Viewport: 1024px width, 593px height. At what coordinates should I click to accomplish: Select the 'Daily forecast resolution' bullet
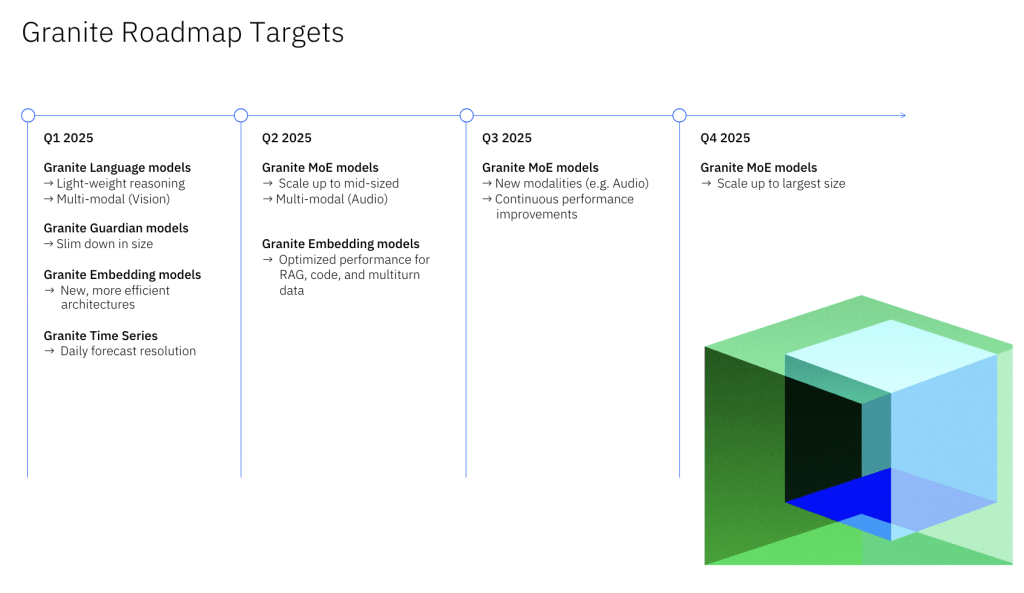click(x=120, y=351)
